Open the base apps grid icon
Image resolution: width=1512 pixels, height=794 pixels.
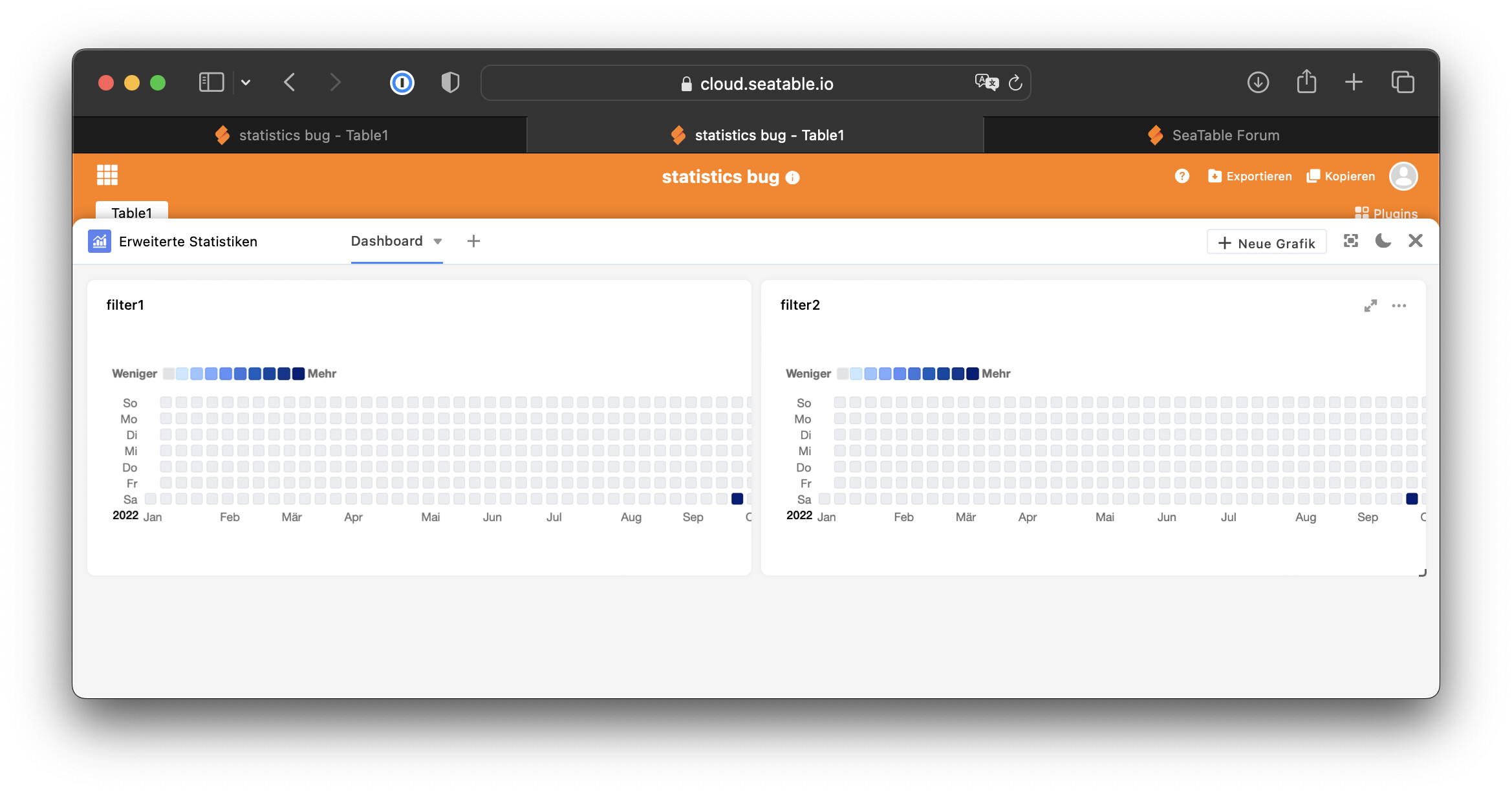[x=107, y=175]
